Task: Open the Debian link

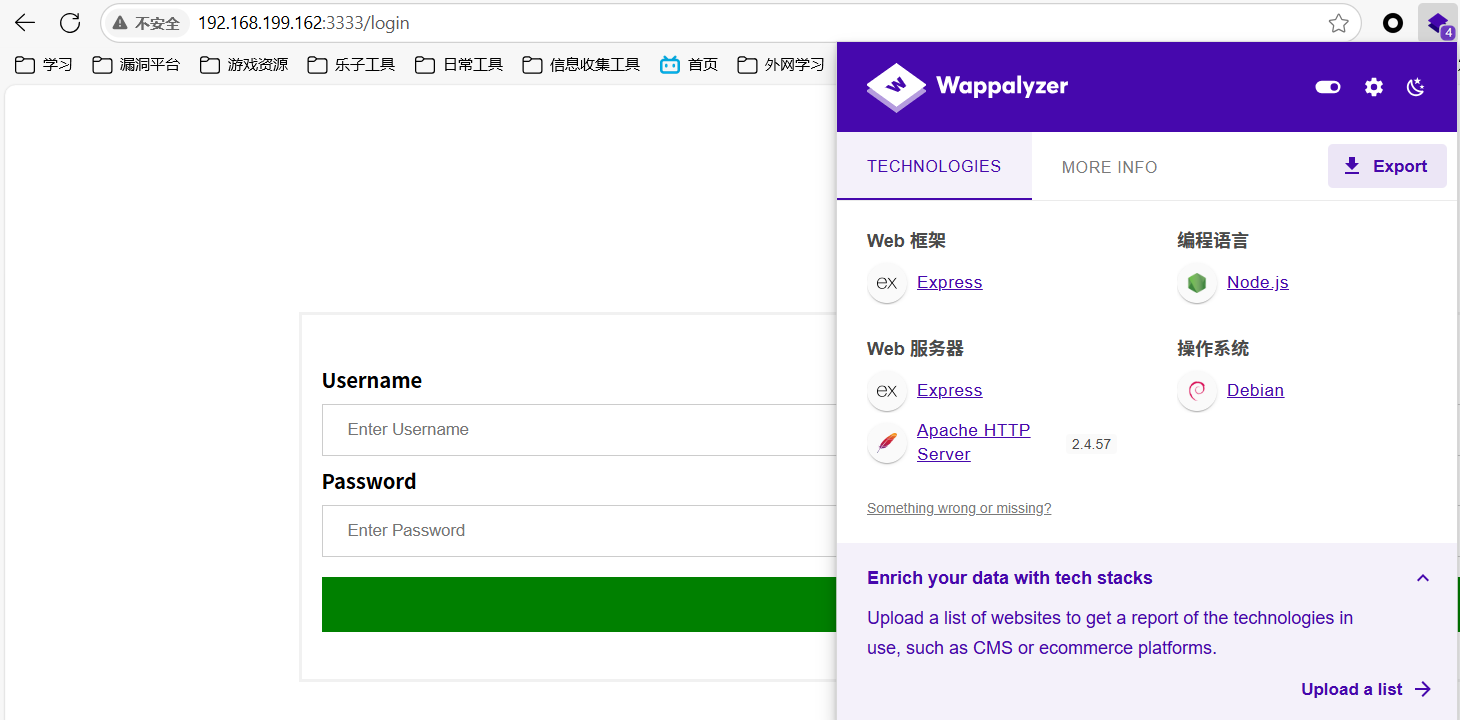Action: (1256, 391)
